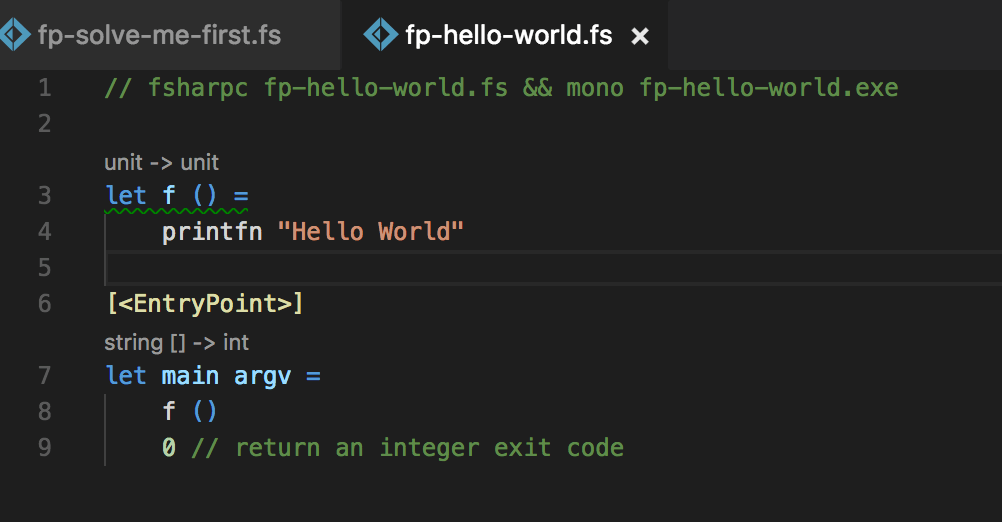
Task: Click the "unit -> unit" CodeLens hint
Action: 161,162
